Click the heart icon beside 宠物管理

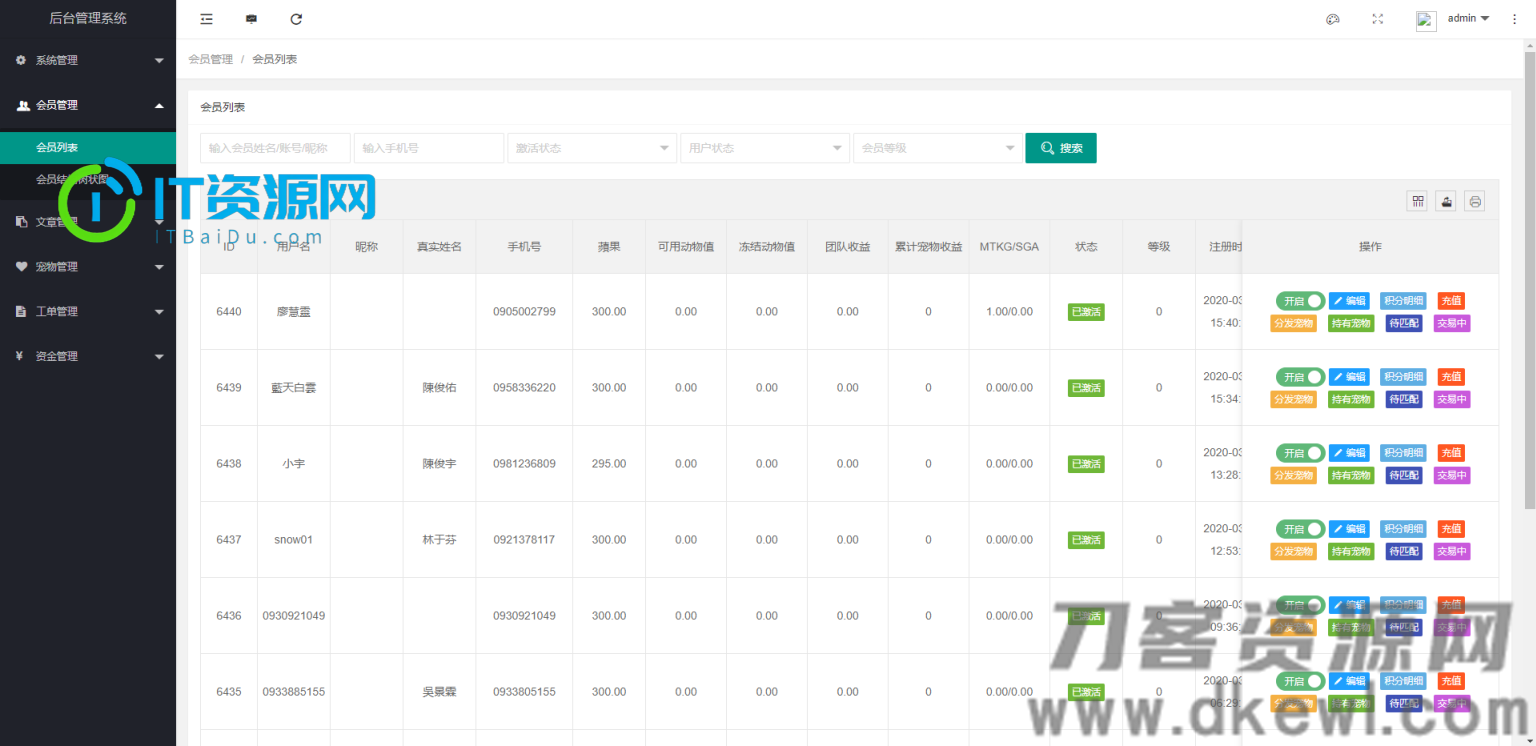coord(22,267)
